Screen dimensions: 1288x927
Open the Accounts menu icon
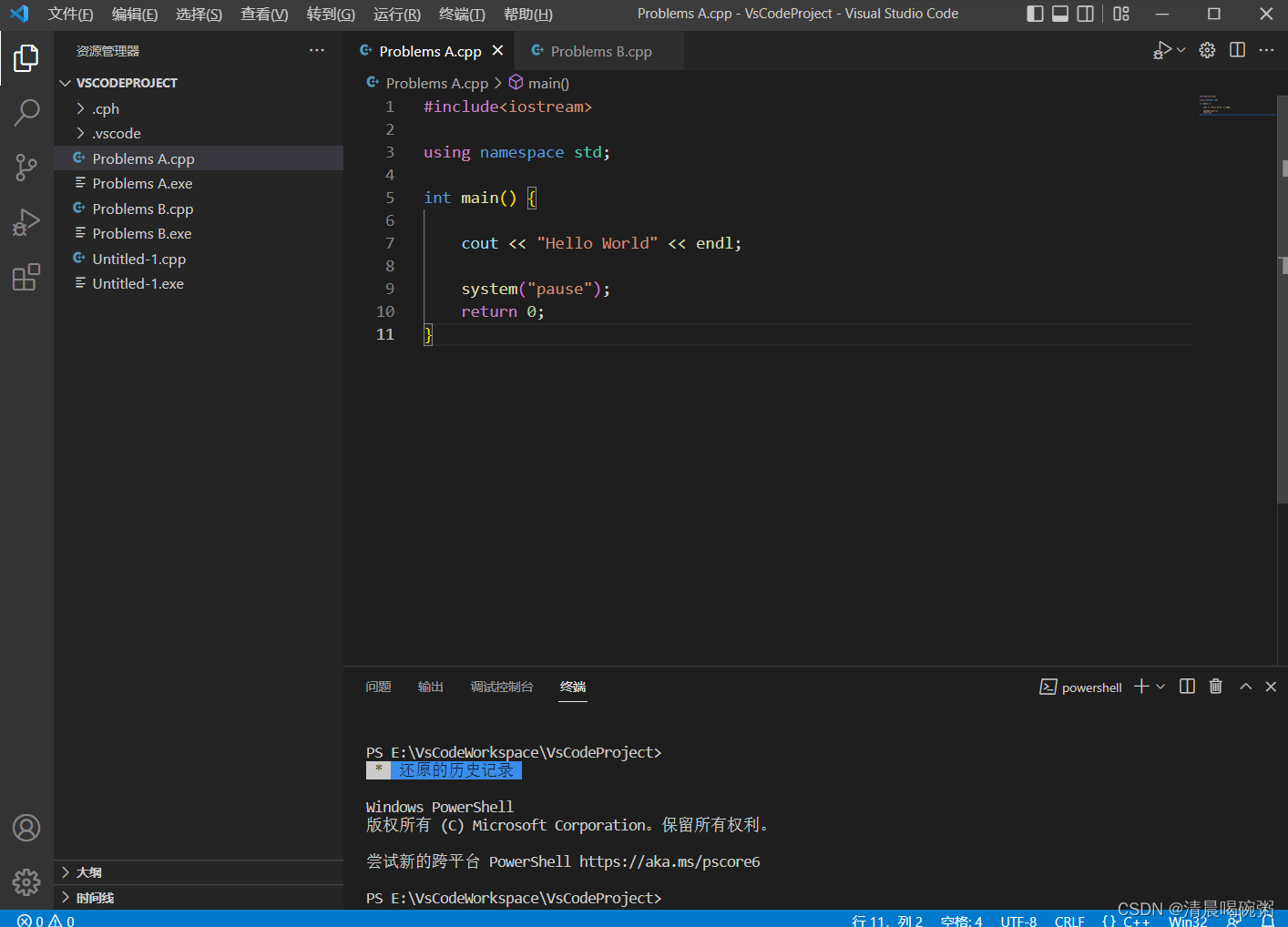(26, 828)
